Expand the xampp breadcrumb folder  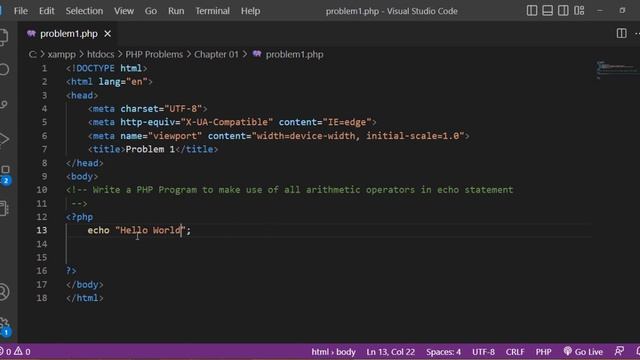click(x=62, y=54)
